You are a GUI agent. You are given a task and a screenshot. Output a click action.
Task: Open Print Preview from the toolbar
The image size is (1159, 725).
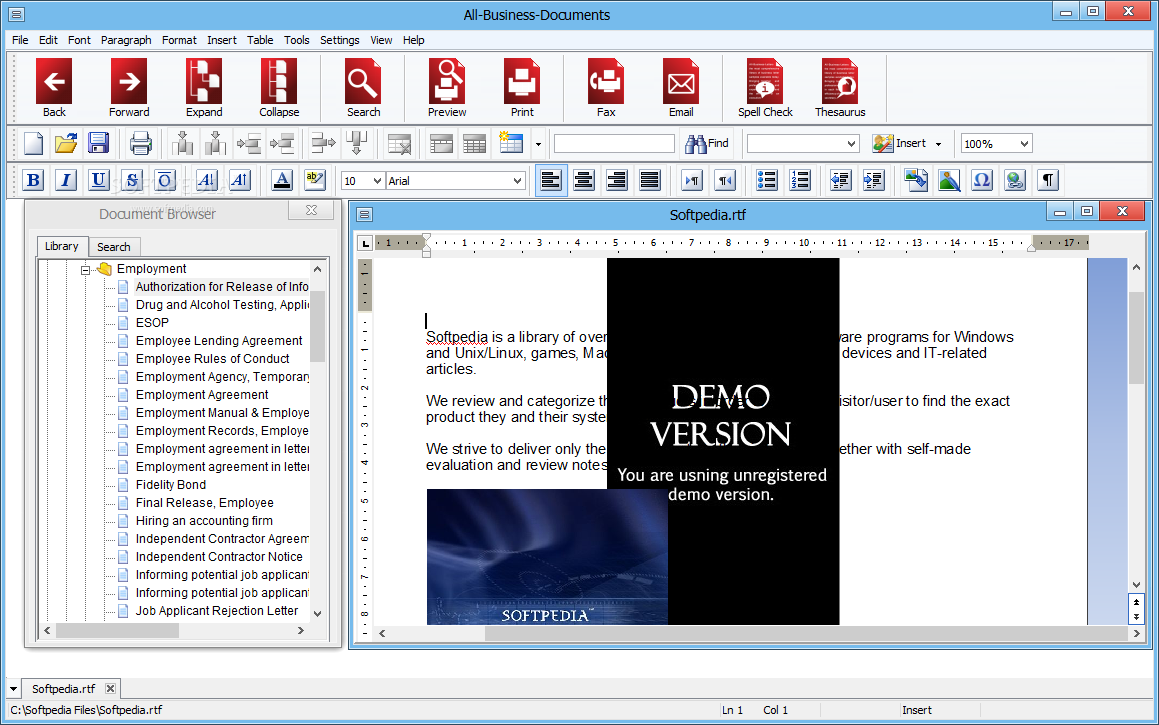tap(447, 82)
